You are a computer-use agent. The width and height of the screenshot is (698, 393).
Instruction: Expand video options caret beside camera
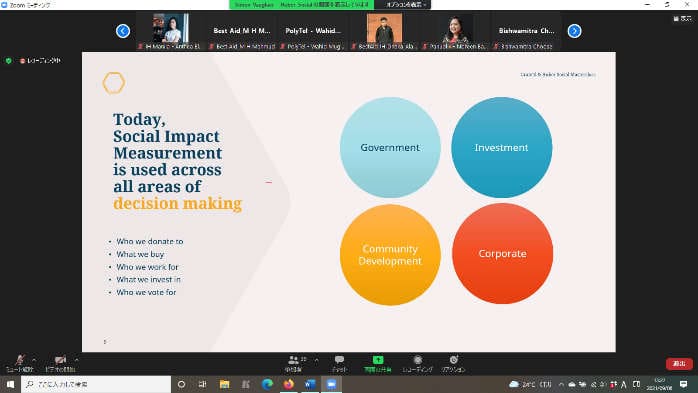(77, 360)
